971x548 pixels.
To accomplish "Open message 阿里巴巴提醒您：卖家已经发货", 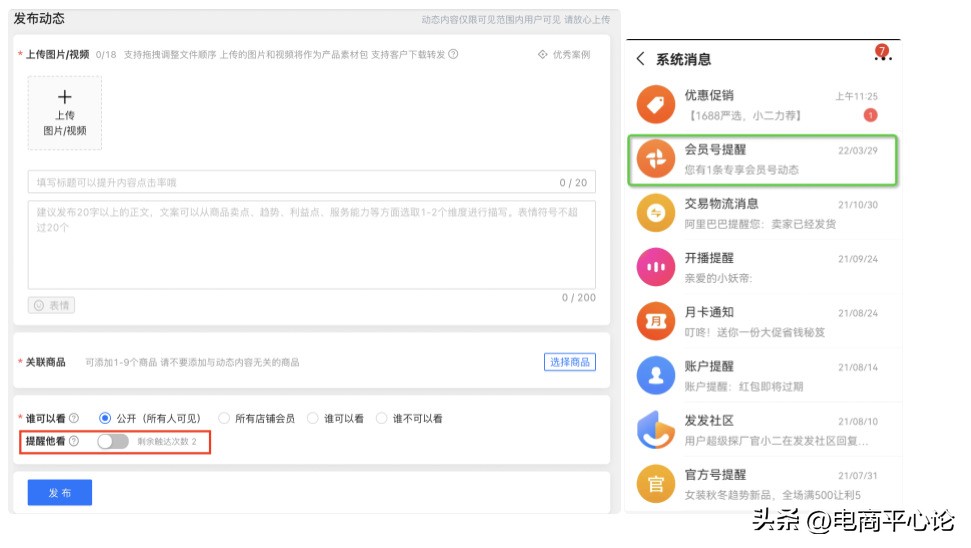I will (x=760, y=224).
